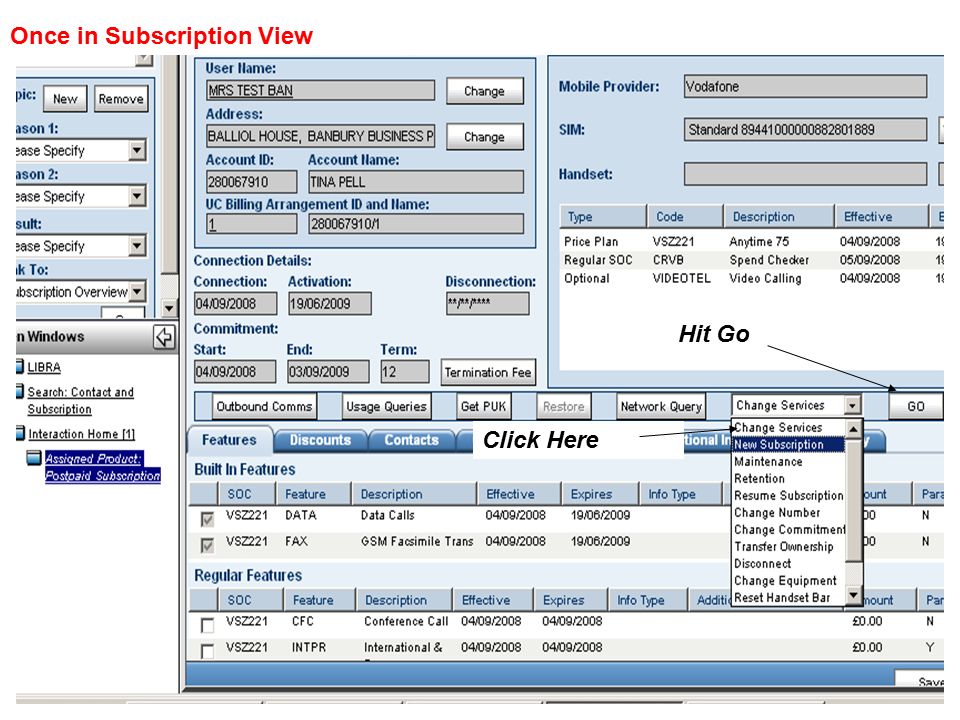Select Disconnect from the list
This screenshot has width=960, height=720.
(x=788, y=564)
